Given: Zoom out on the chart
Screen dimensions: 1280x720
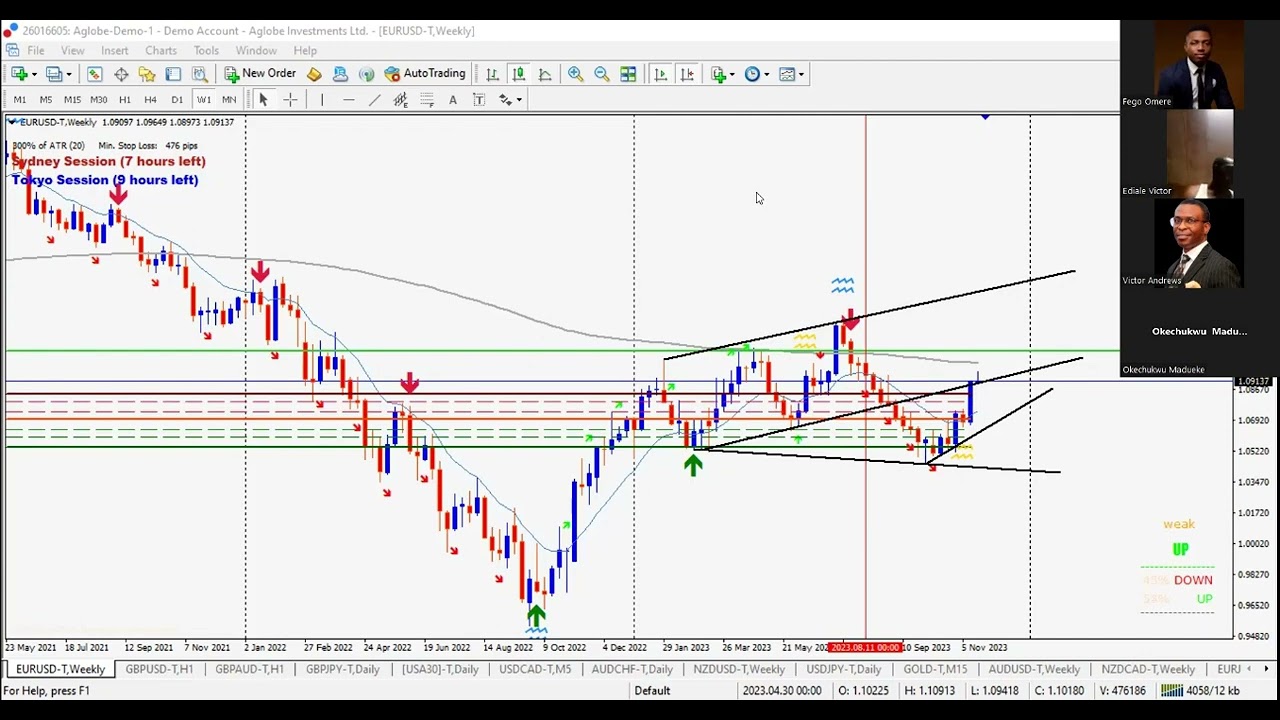Looking at the screenshot, I should (601, 74).
